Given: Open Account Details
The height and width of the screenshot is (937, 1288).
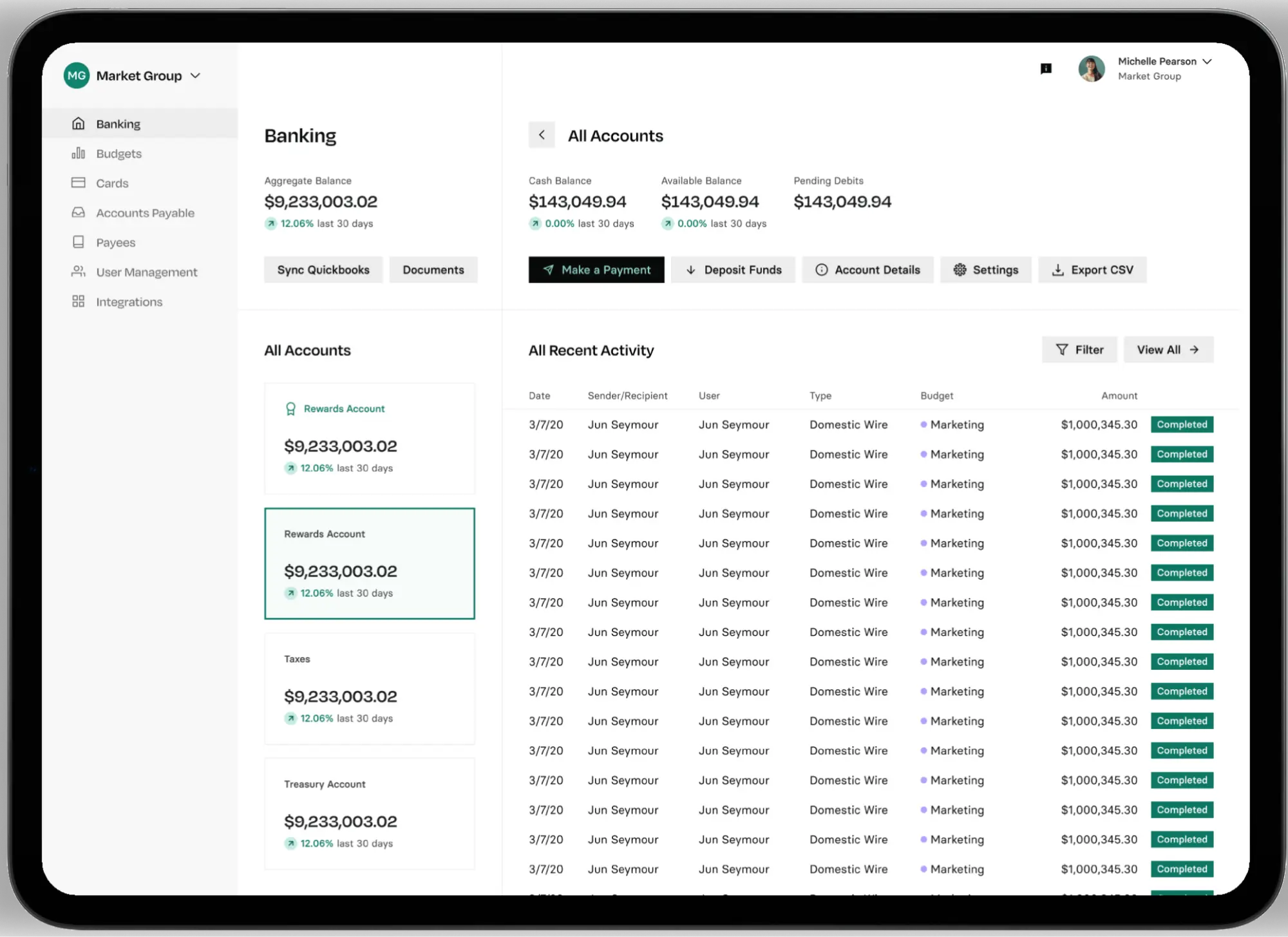Looking at the screenshot, I should click(867, 270).
